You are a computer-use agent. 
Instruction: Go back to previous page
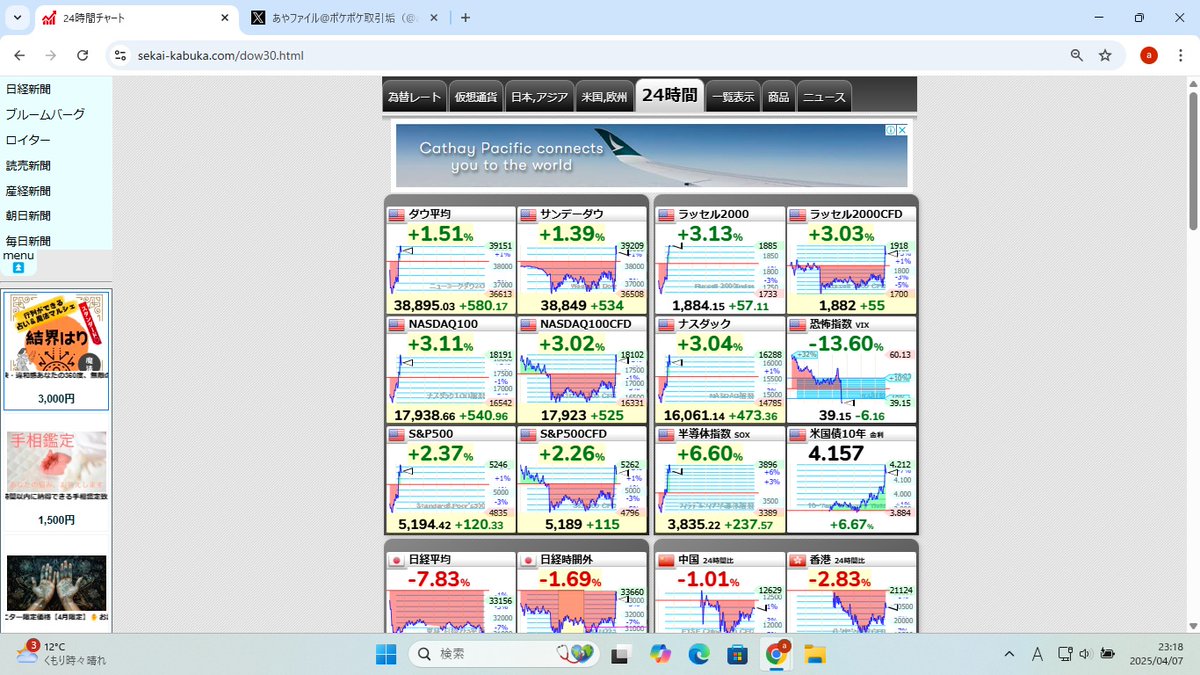(x=19, y=56)
